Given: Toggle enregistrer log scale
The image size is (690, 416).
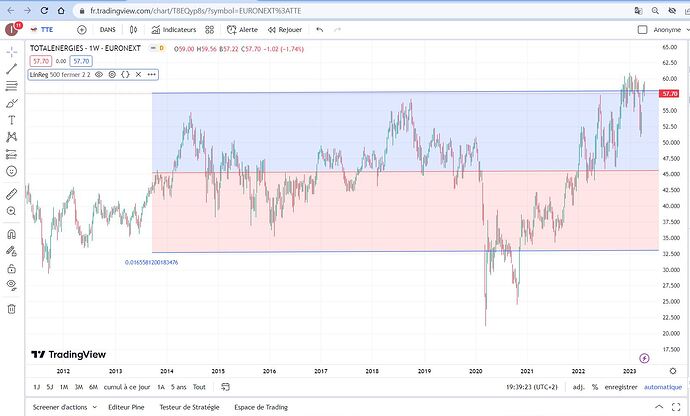Looking at the screenshot, I should click(x=621, y=387).
